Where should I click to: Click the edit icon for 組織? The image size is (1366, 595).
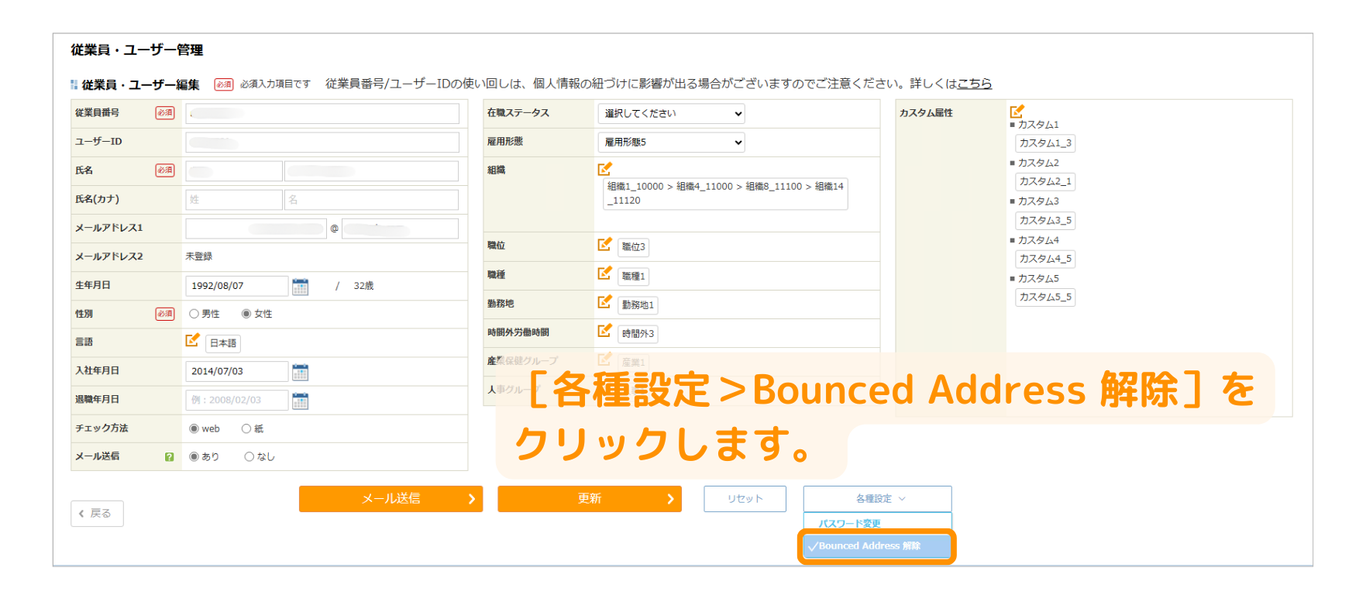pyautogui.click(x=604, y=169)
